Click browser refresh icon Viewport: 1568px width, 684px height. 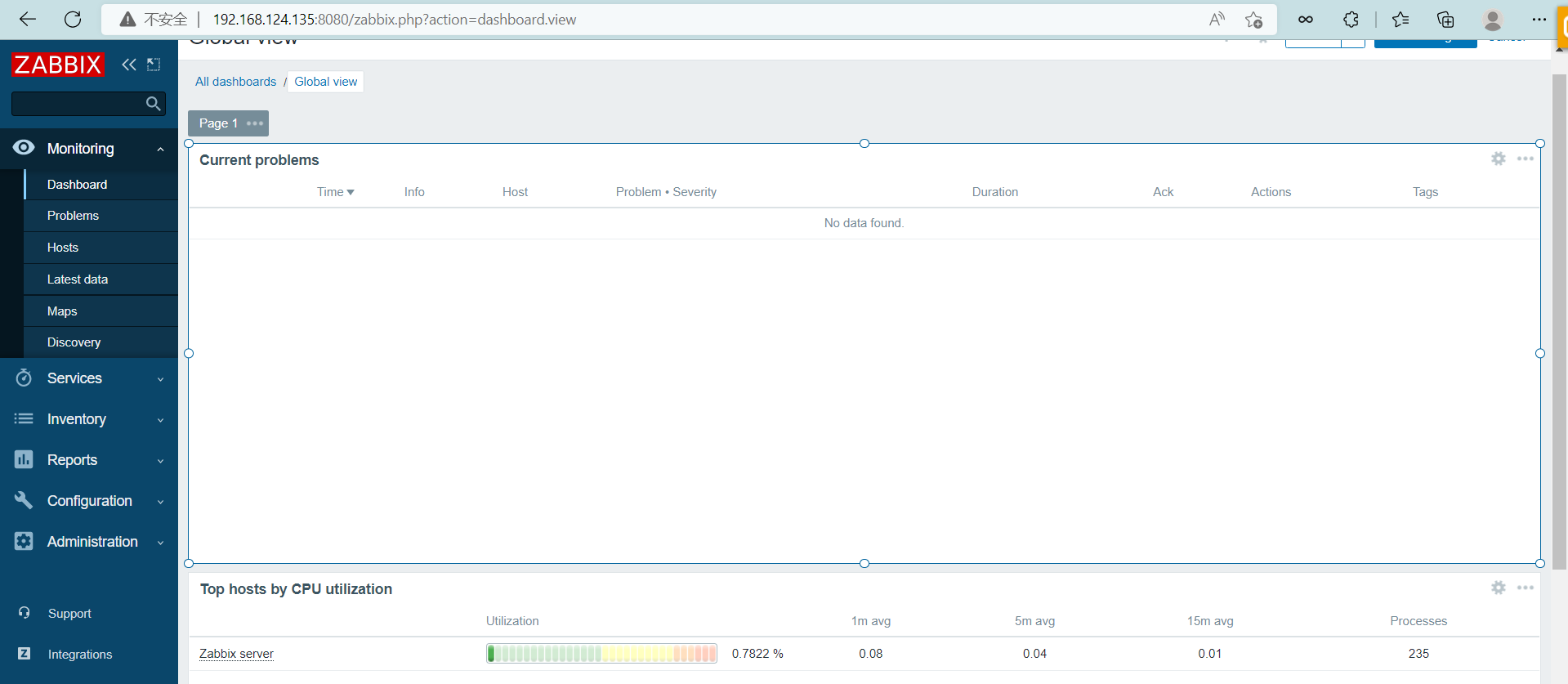click(x=73, y=20)
